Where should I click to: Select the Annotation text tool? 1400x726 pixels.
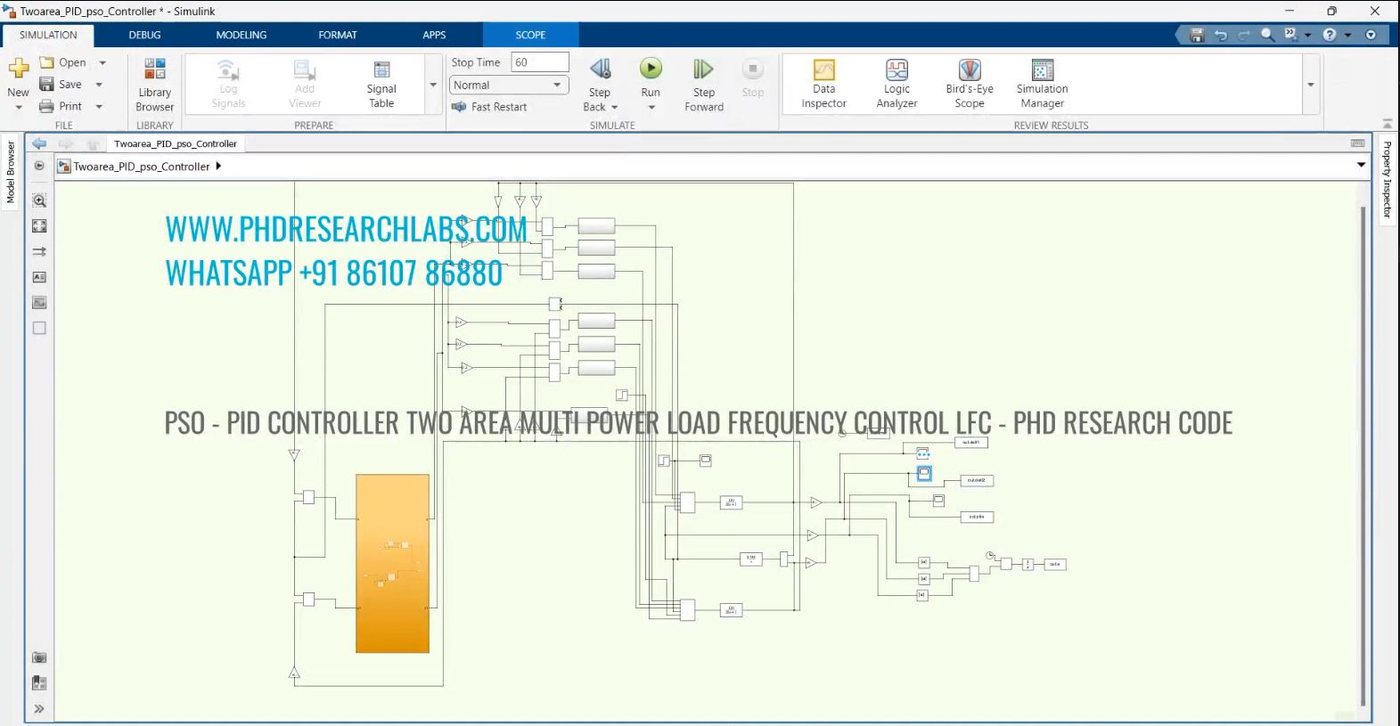[40, 277]
